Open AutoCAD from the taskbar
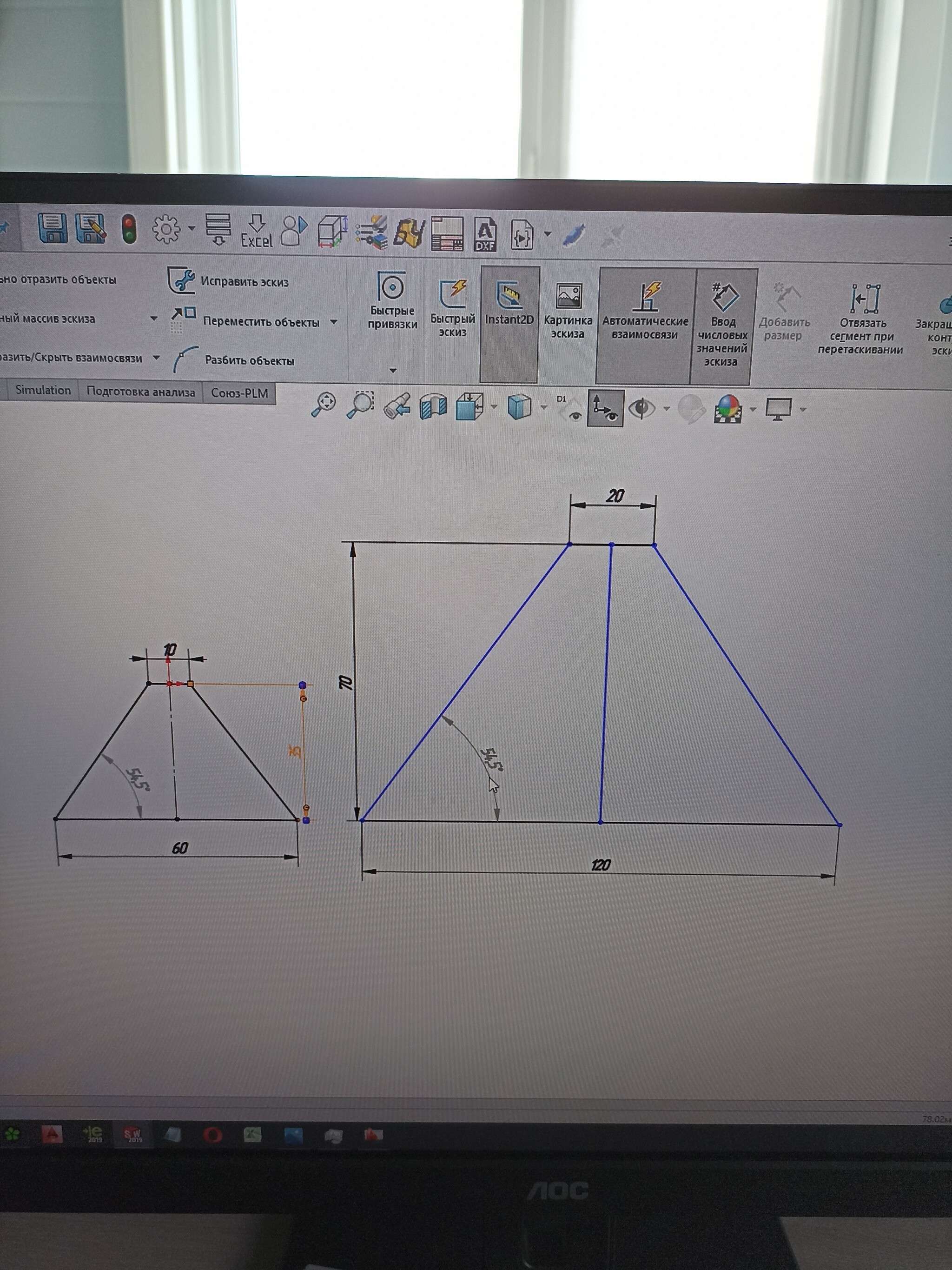The image size is (952, 1270). point(52,1134)
